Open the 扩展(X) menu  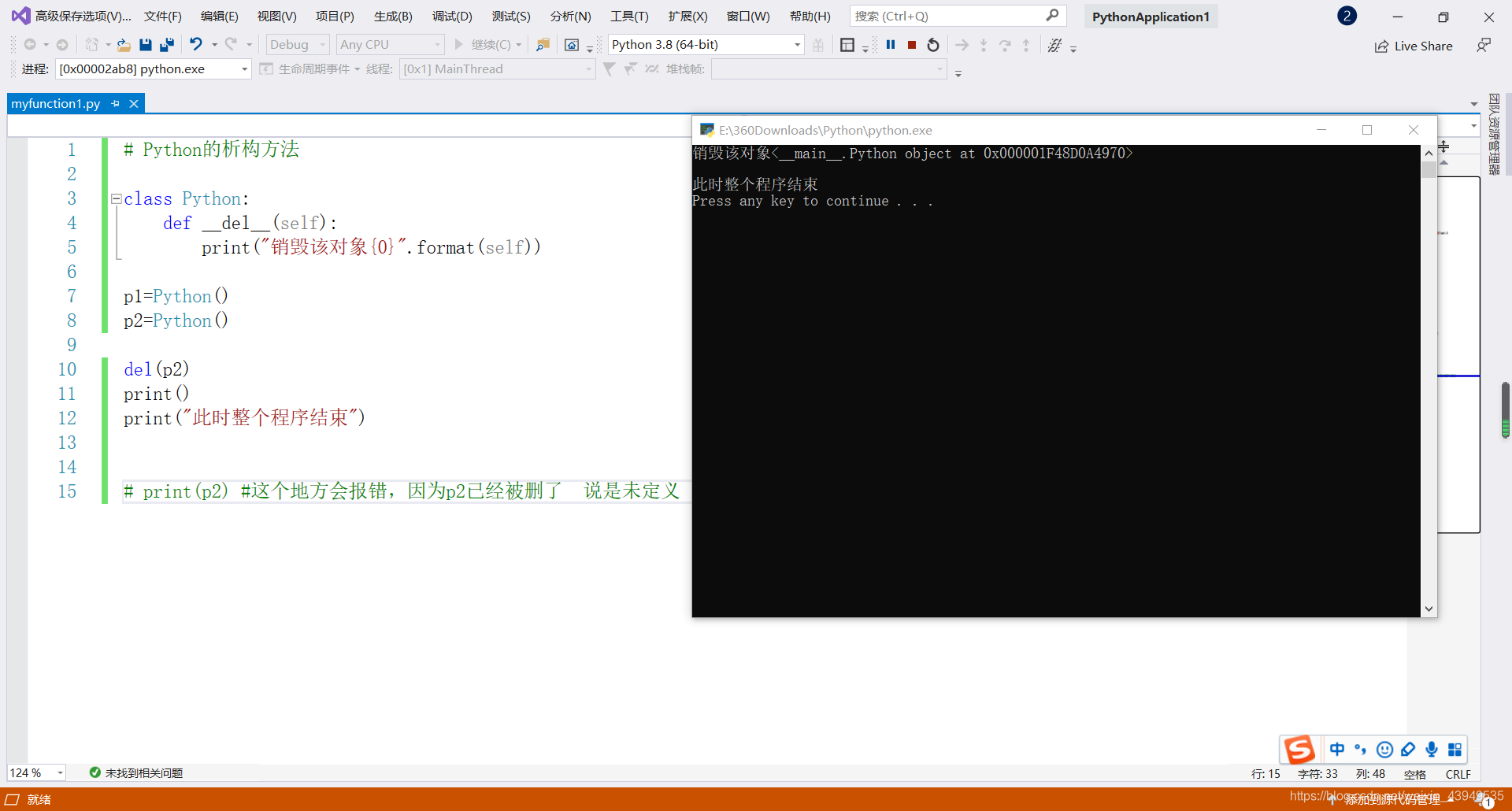tap(687, 16)
